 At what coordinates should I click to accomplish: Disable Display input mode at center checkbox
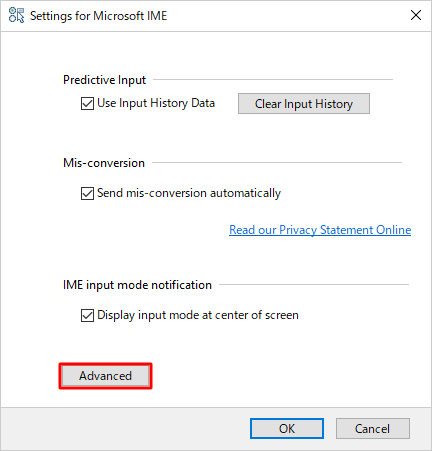[87, 315]
